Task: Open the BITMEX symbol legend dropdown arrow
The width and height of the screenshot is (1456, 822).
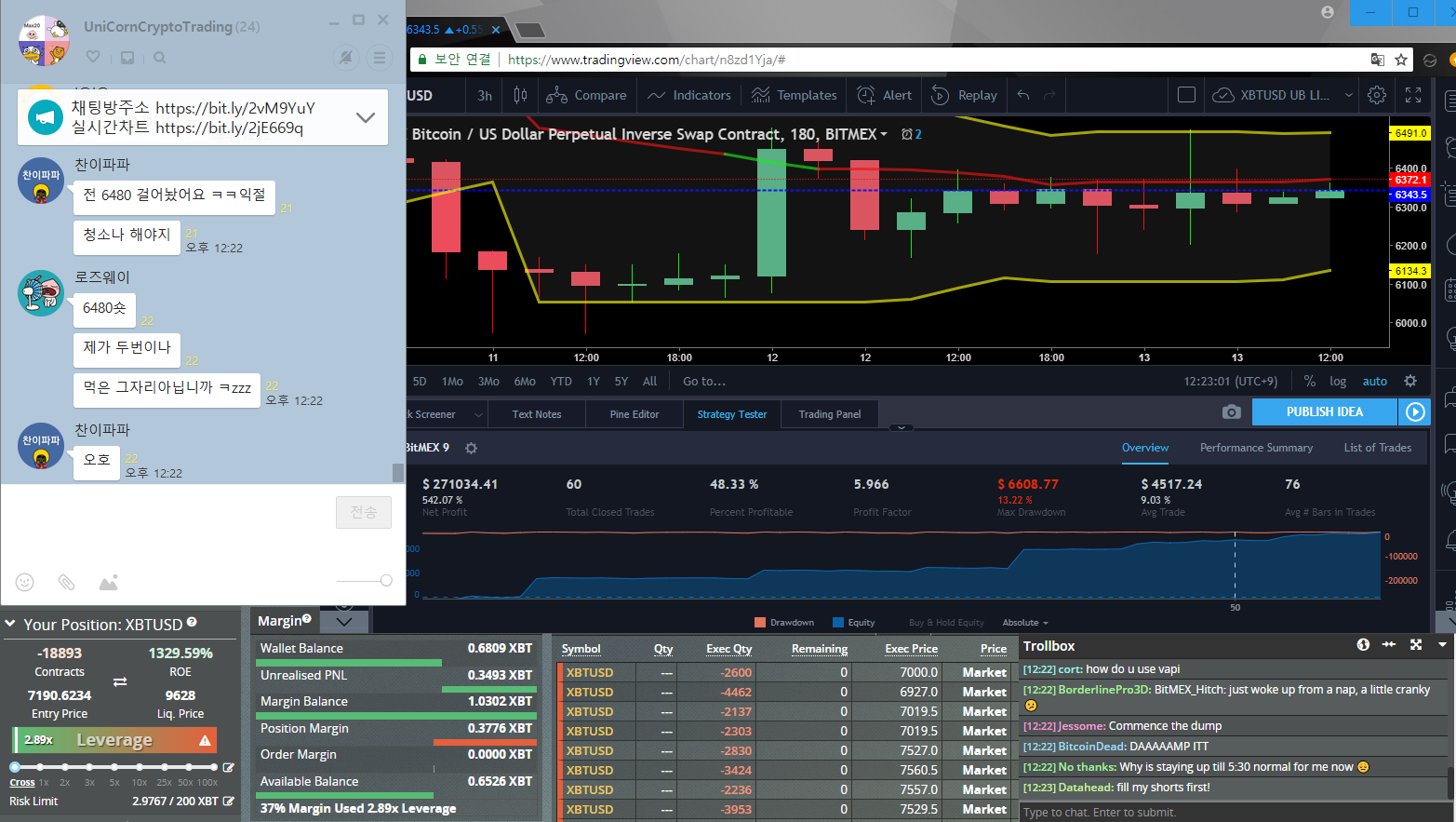Action: pyautogui.click(x=884, y=134)
